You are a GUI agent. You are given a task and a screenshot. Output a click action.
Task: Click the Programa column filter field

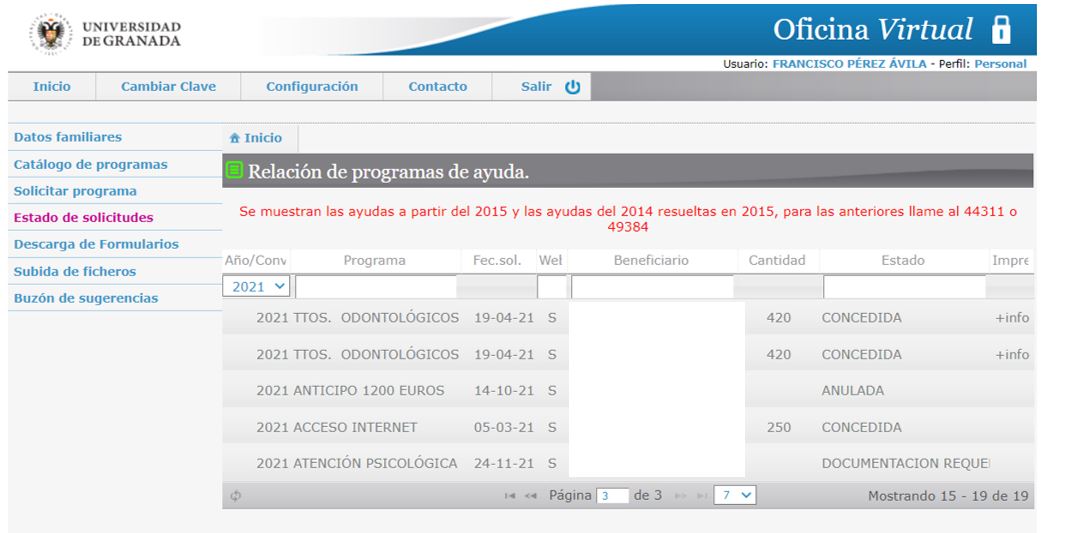pos(375,288)
